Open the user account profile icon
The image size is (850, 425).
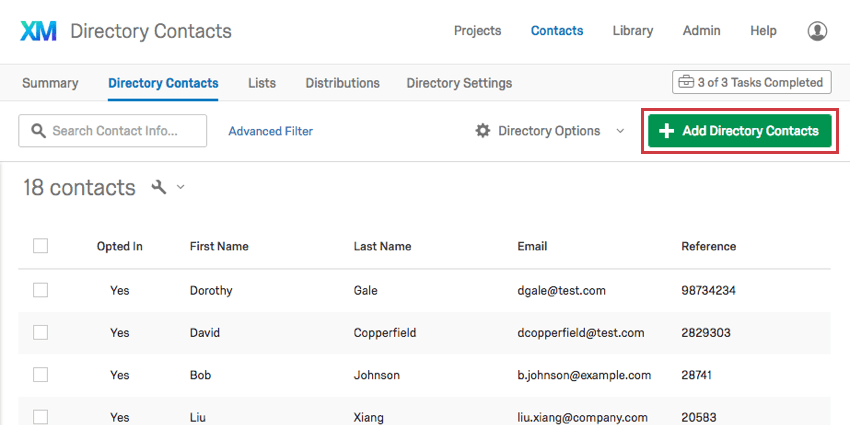(x=817, y=31)
